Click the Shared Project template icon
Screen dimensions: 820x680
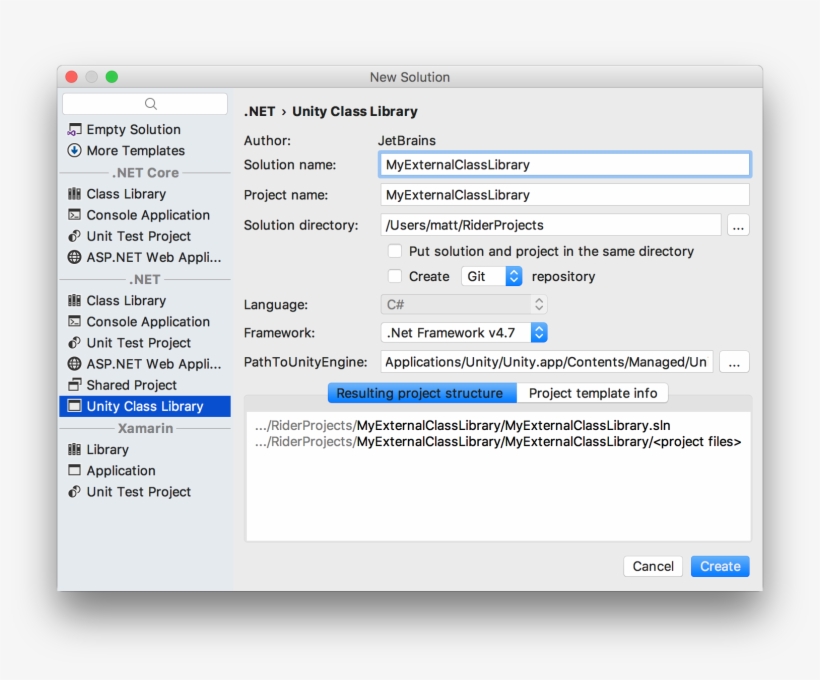(x=75, y=385)
